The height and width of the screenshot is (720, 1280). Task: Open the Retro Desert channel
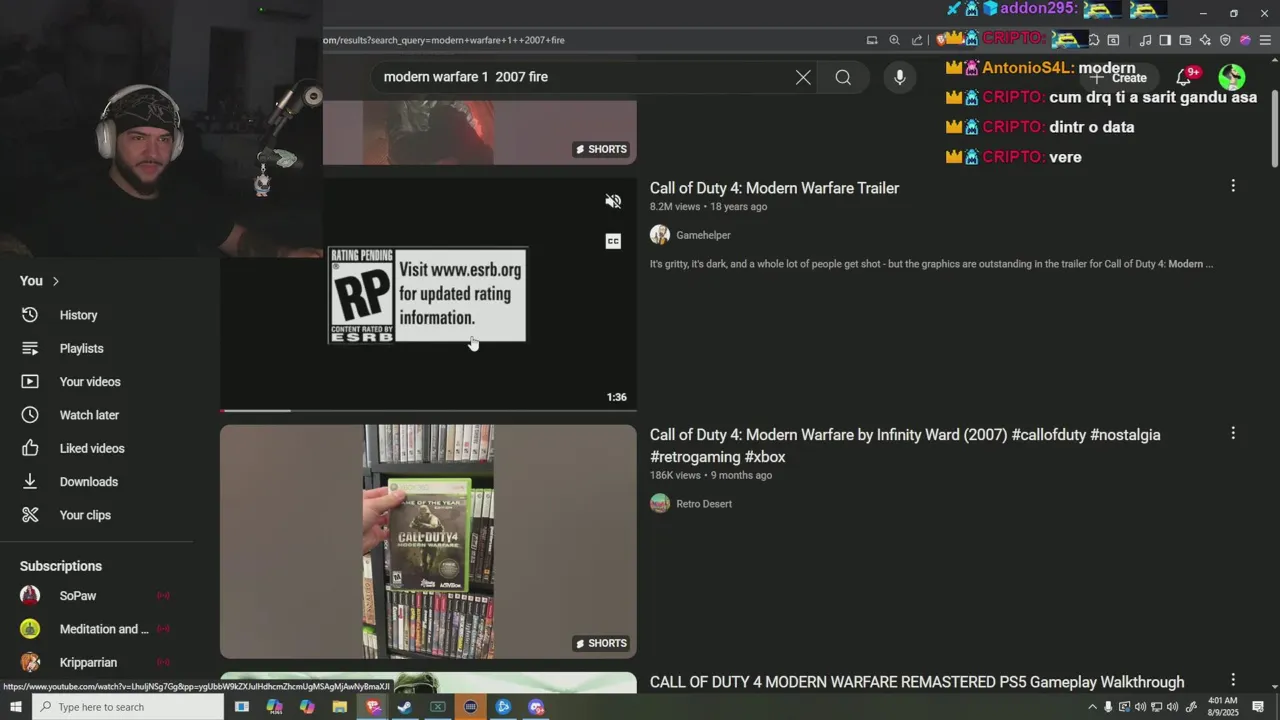pyautogui.click(x=704, y=504)
